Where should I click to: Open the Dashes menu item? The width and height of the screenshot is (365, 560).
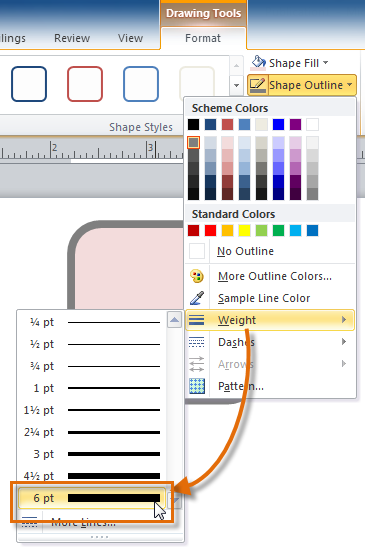pyautogui.click(x=270, y=342)
